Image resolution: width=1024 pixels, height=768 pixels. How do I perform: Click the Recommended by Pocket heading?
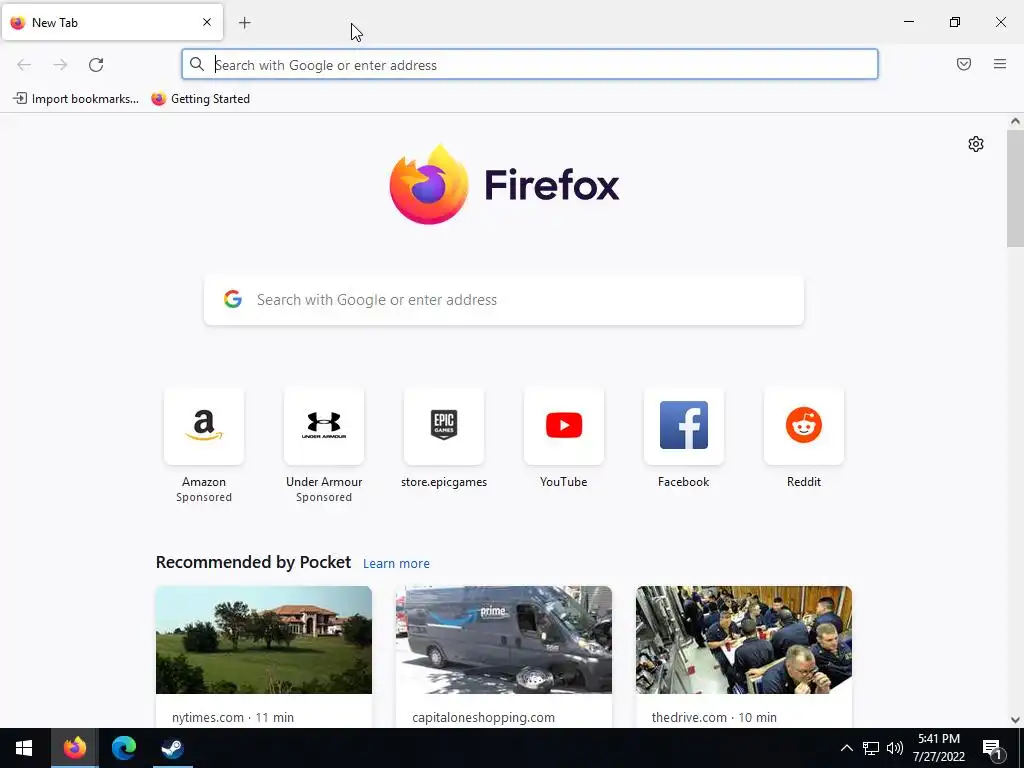click(253, 562)
